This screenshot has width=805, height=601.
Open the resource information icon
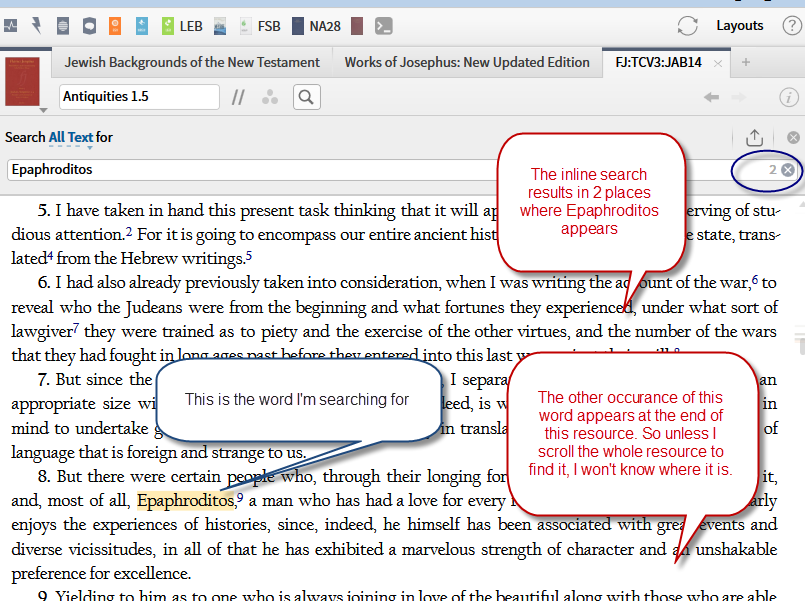[x=789, y=97]
